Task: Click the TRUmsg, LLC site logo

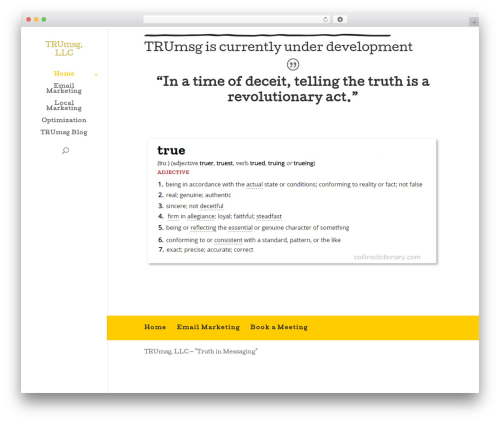Action: coord(64,49)
